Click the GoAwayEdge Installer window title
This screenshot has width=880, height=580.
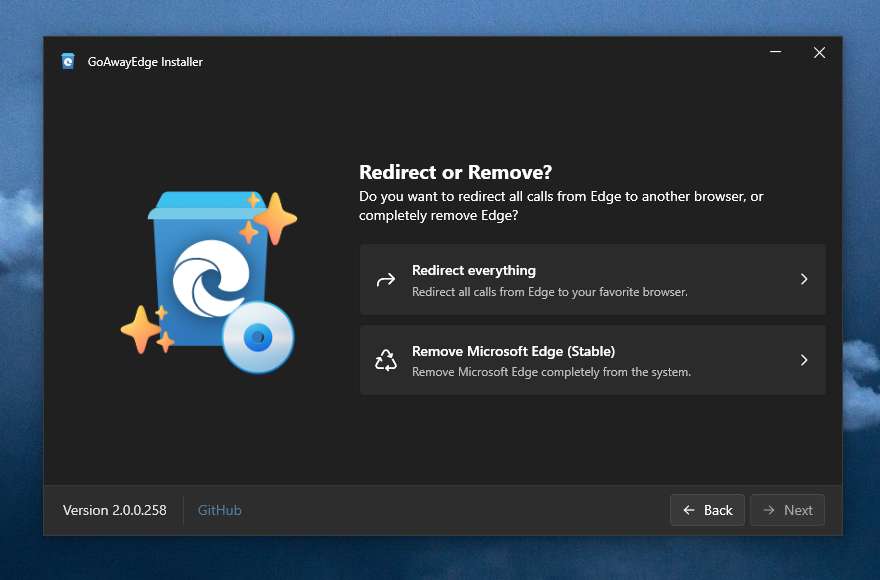(x=145, y=62)
